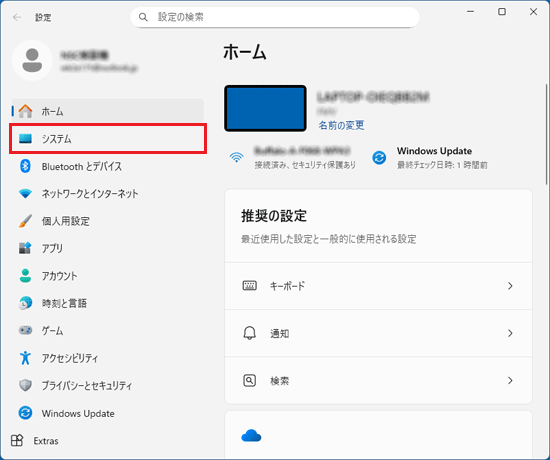Click the プライバシー shield icon

point(25,385)
